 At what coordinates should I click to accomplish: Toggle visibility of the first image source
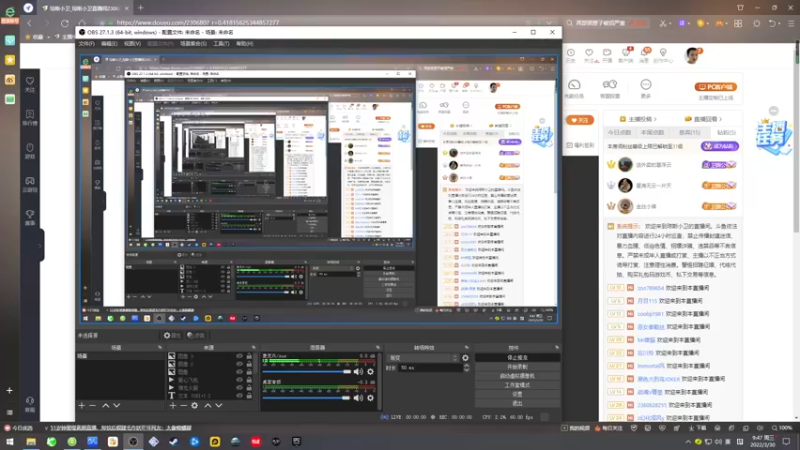(239, 356)
